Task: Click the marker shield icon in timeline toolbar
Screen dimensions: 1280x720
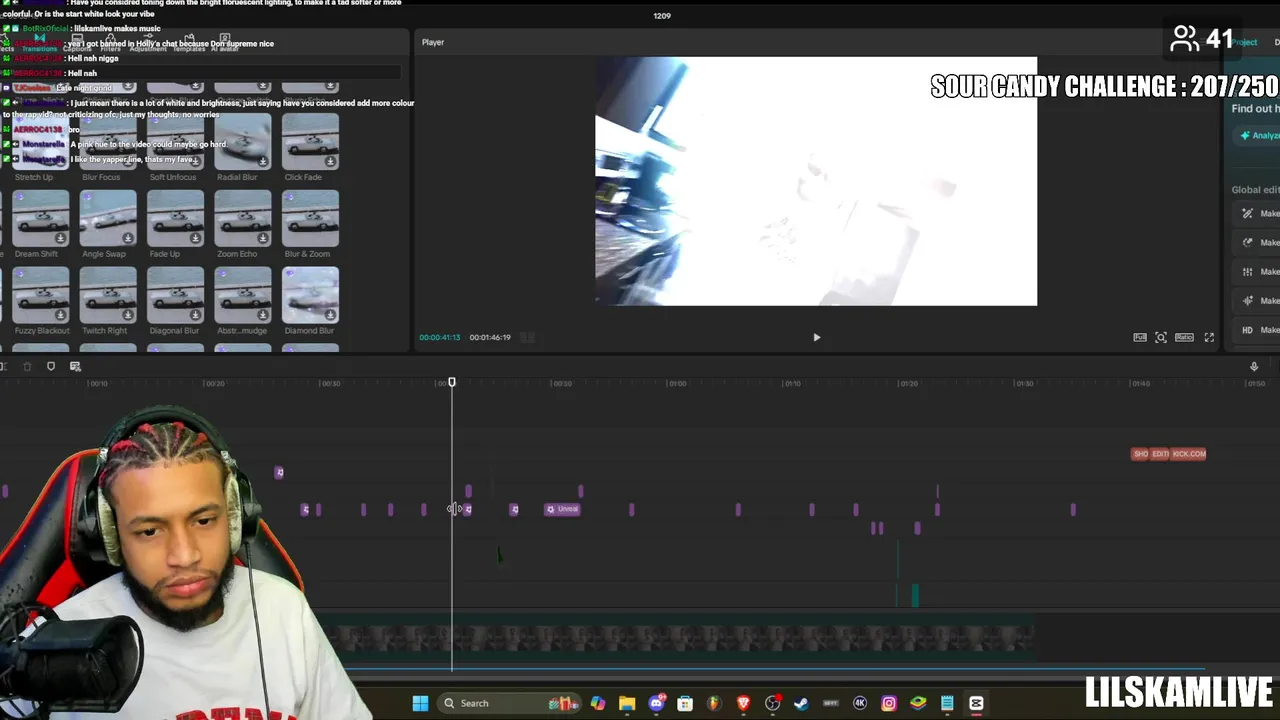Action: [x=51, y=367]
